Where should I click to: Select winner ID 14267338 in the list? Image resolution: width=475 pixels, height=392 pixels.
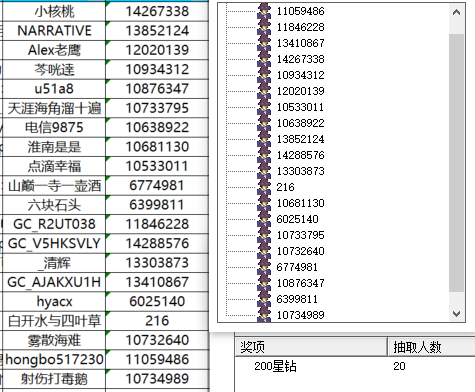click(300, 59)
